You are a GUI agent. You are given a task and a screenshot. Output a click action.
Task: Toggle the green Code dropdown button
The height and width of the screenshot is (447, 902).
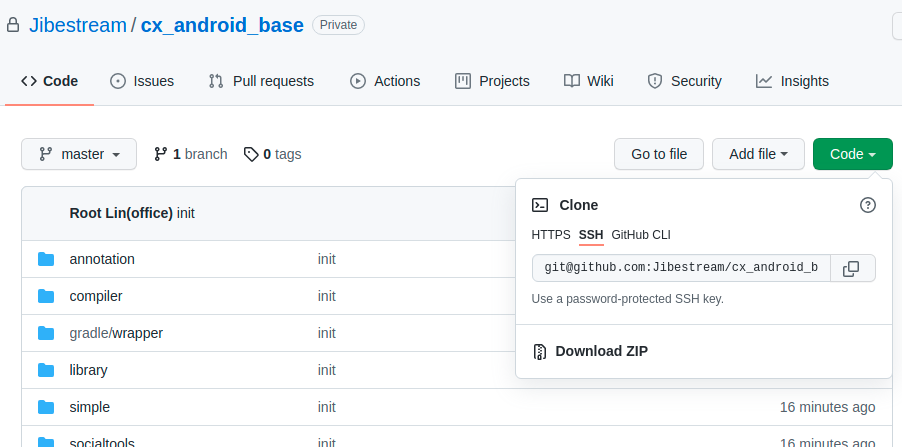click(x=853, y=154)
